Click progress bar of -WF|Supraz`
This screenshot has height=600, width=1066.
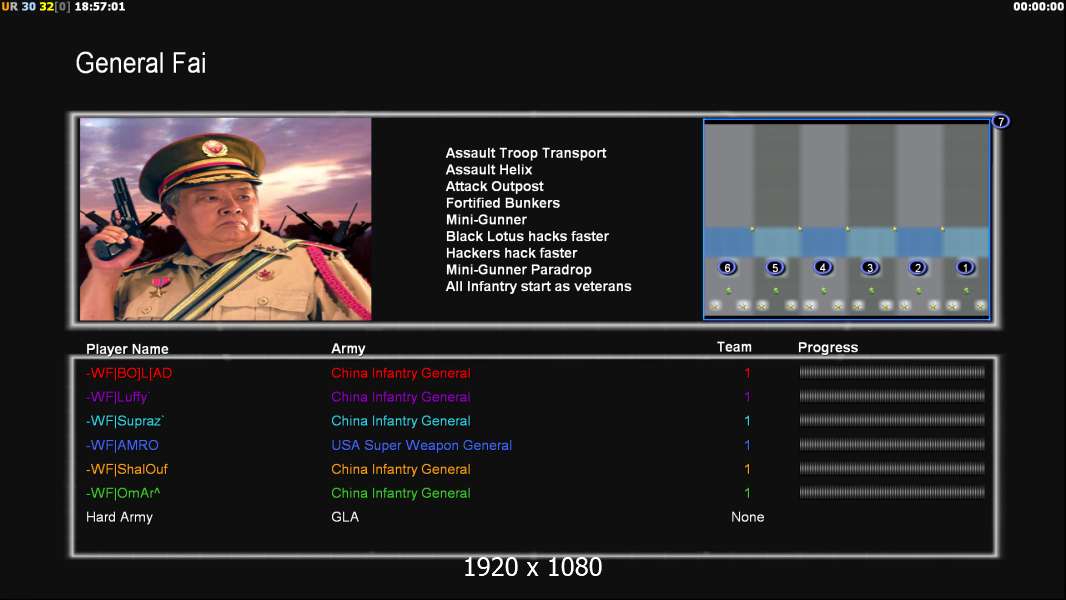click(892, 421)
